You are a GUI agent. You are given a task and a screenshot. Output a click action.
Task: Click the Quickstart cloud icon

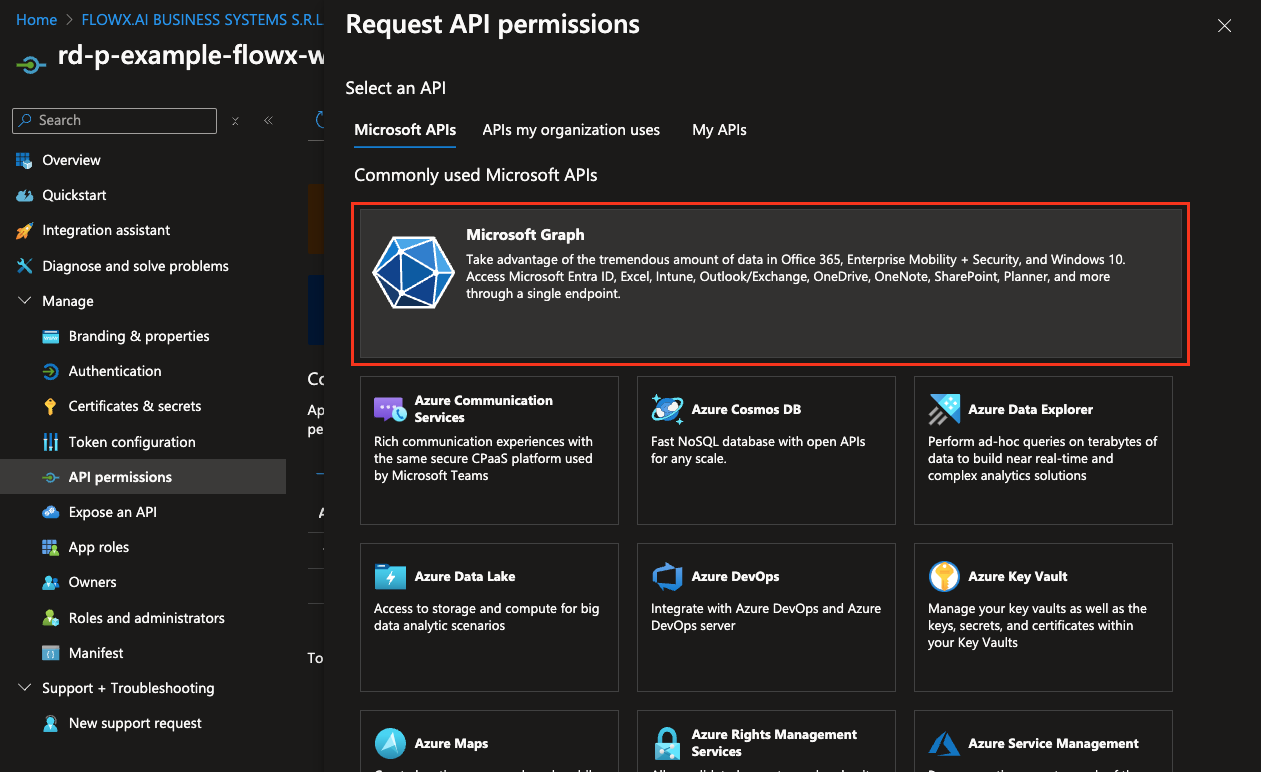click(24, 195)
